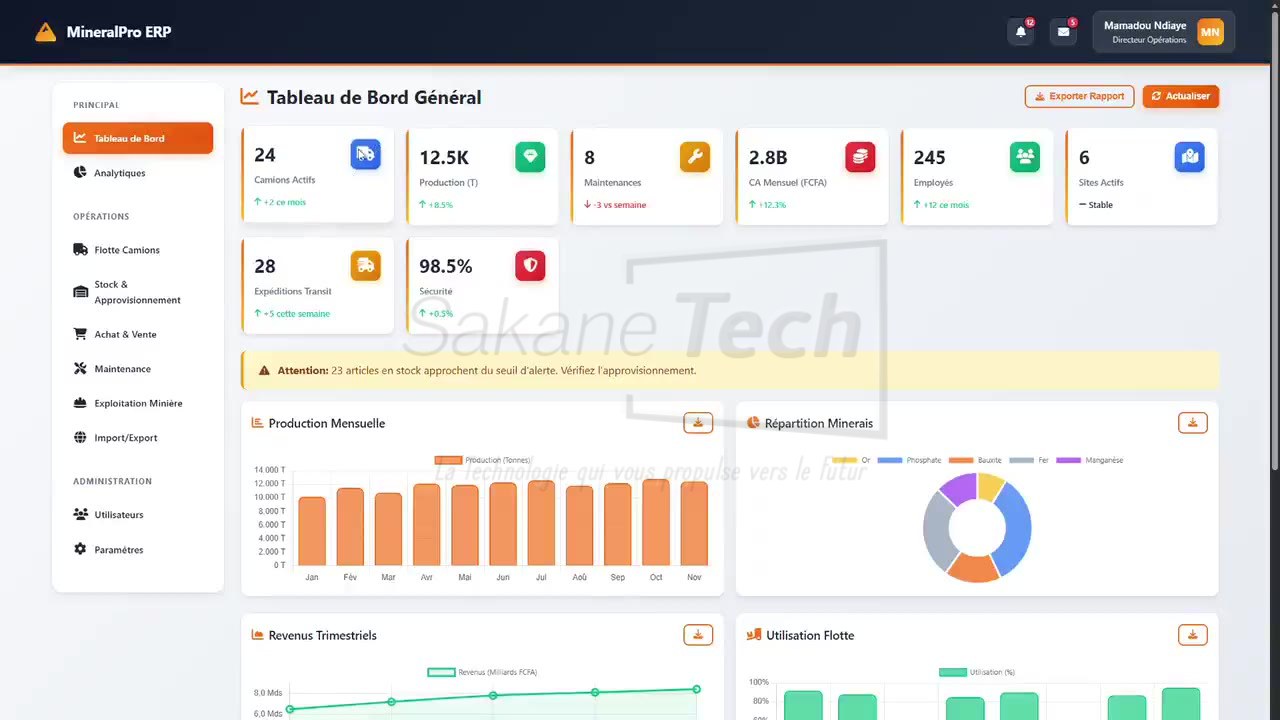This screenshot has height=720, width=1280.
Task: Toggle the Production (Tonnes) legend entry
Action: pyautogui.click(x=483, y=460)
